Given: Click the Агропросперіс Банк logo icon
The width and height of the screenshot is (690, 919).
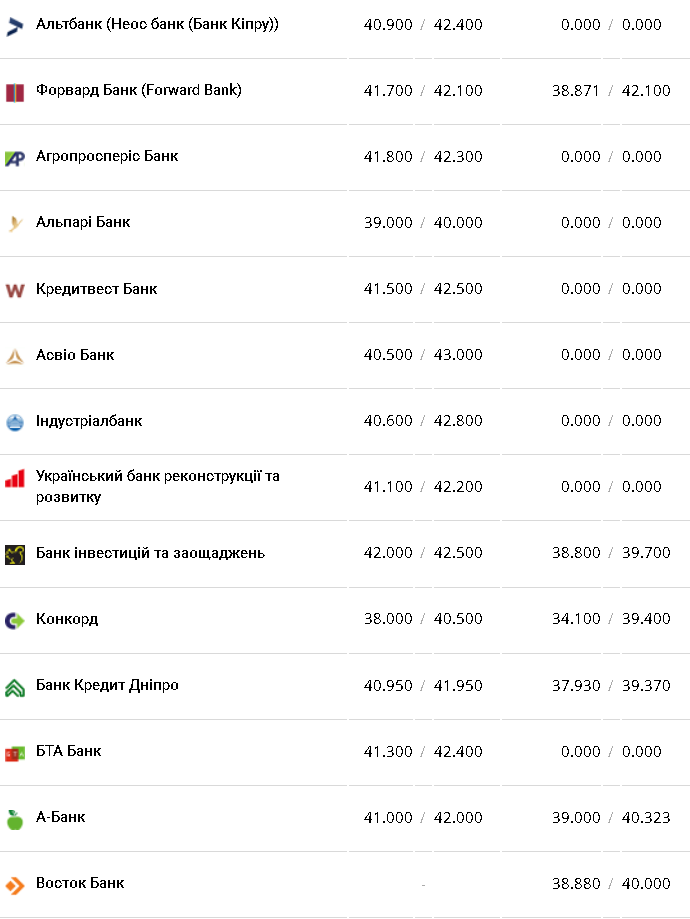Looking at the screenshot, I should click(x=15, y=158).
